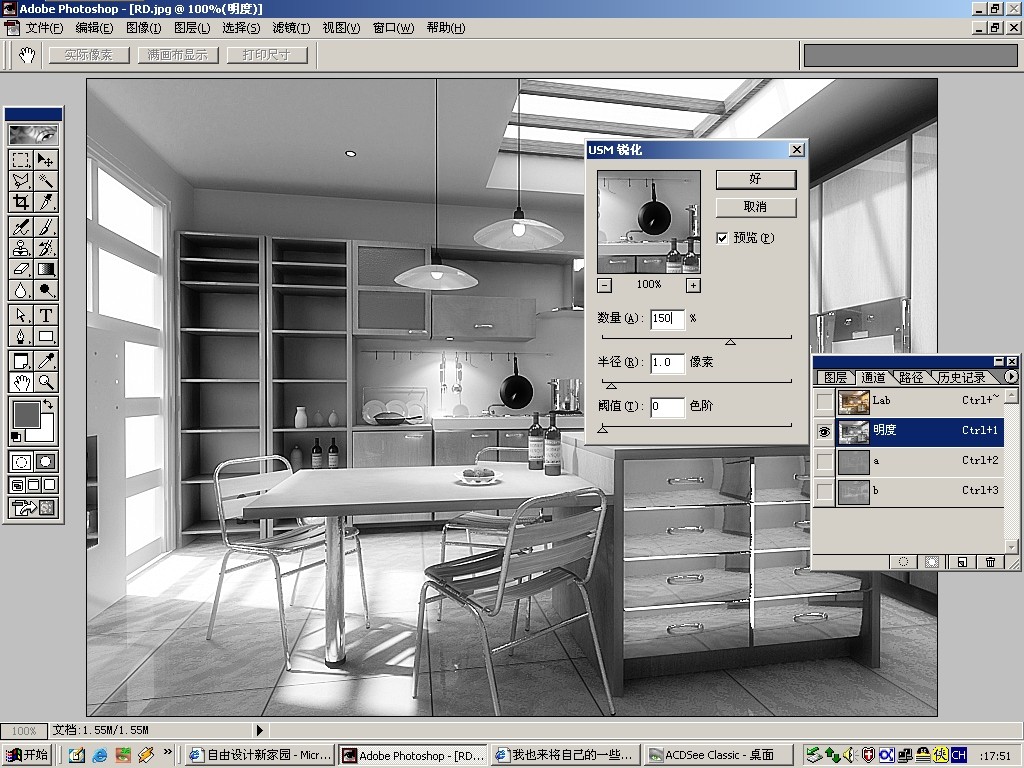
Task: Confirm sharpening with the 好 button
Action: pos(756,180)
